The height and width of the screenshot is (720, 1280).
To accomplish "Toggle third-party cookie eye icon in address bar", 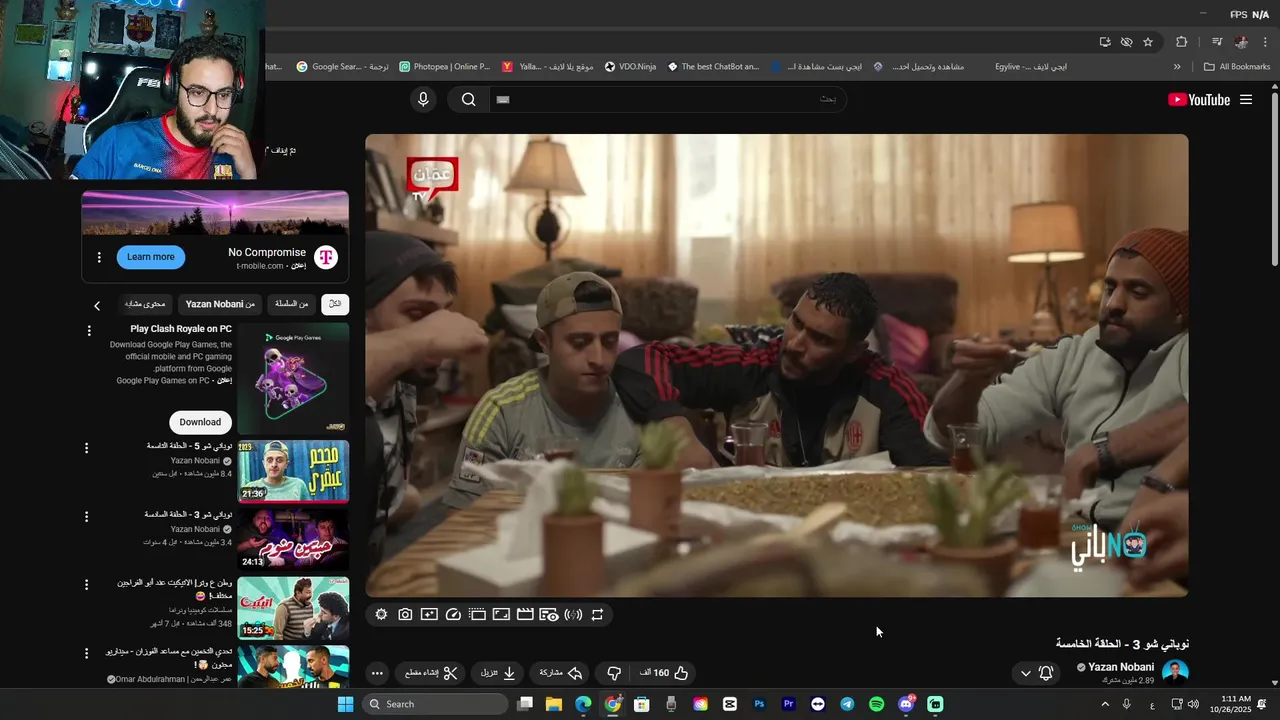I will (x=1126, y=42).
